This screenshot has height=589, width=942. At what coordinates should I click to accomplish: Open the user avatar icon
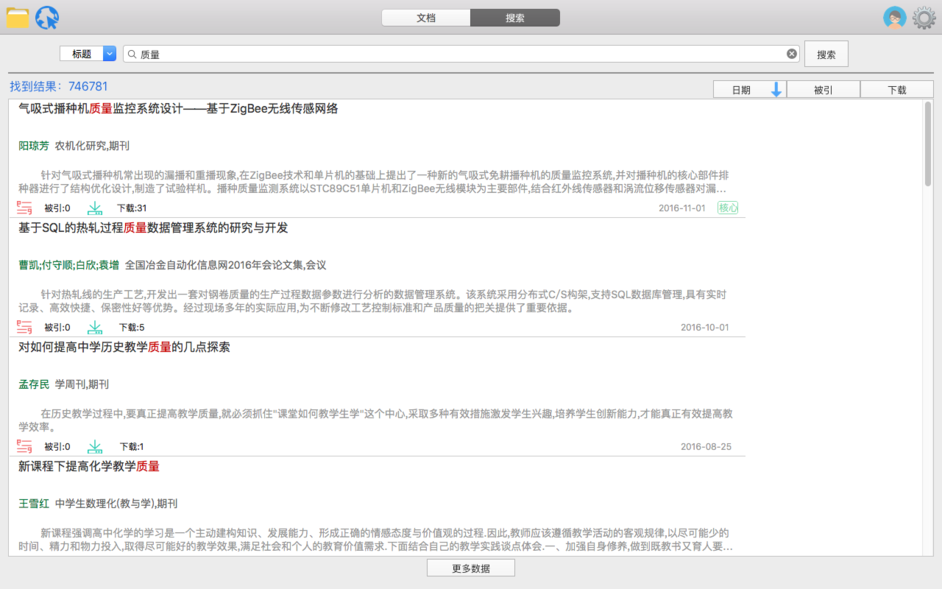[895, 15]
